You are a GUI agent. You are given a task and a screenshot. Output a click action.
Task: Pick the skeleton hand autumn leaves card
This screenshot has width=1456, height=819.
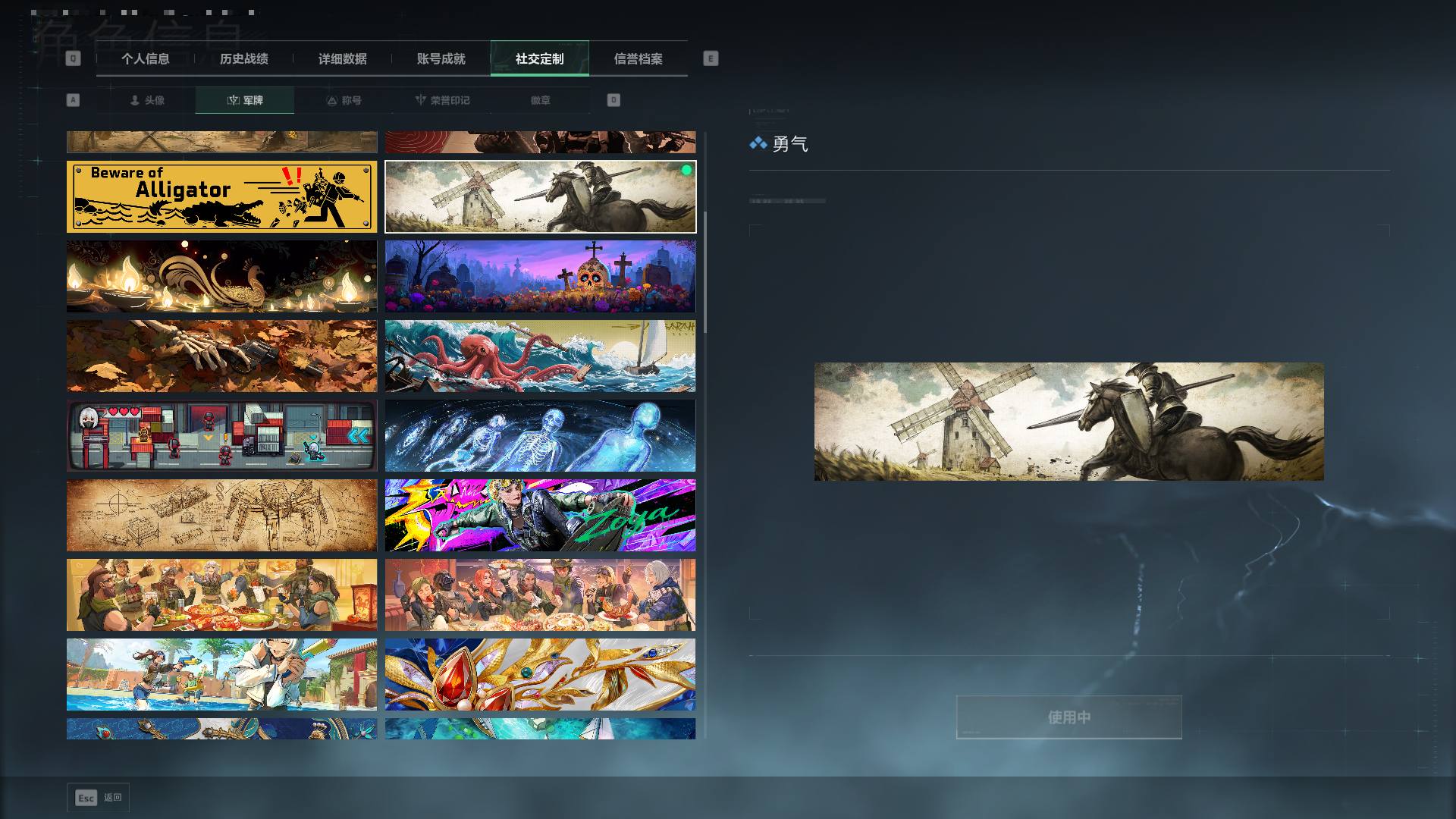point(221,356)
